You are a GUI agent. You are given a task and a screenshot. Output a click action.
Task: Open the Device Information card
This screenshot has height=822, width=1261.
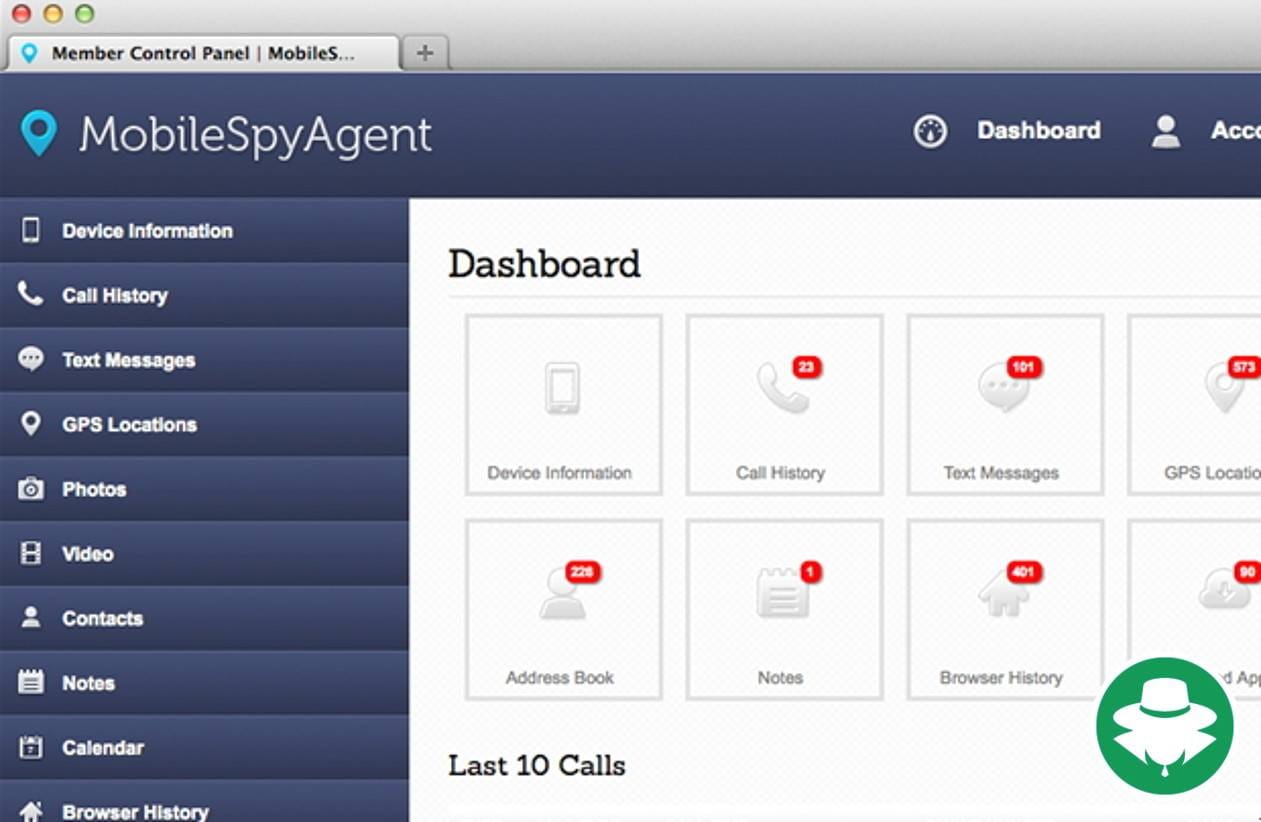[562, 403]
